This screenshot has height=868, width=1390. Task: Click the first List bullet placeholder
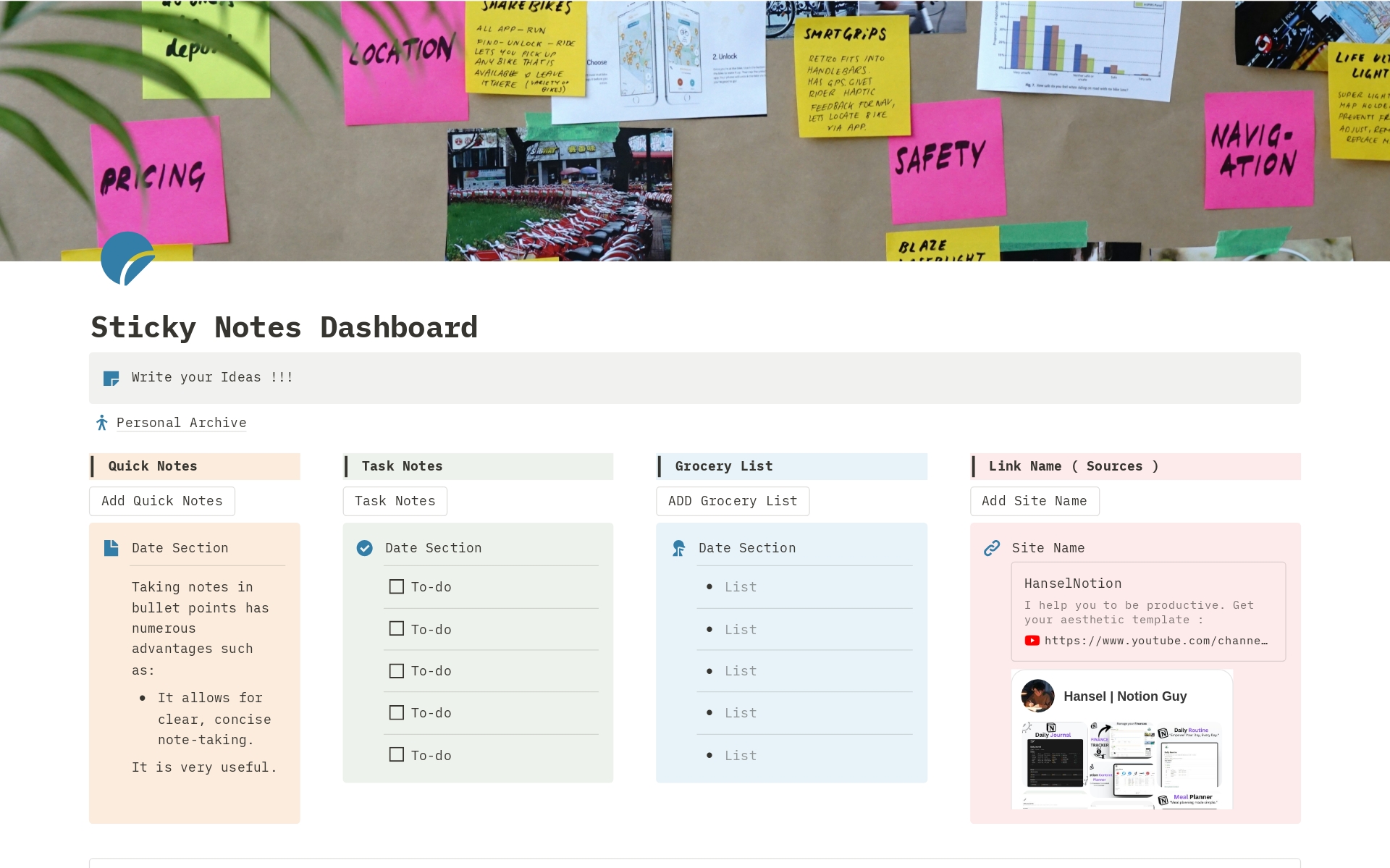coord(741,587)
